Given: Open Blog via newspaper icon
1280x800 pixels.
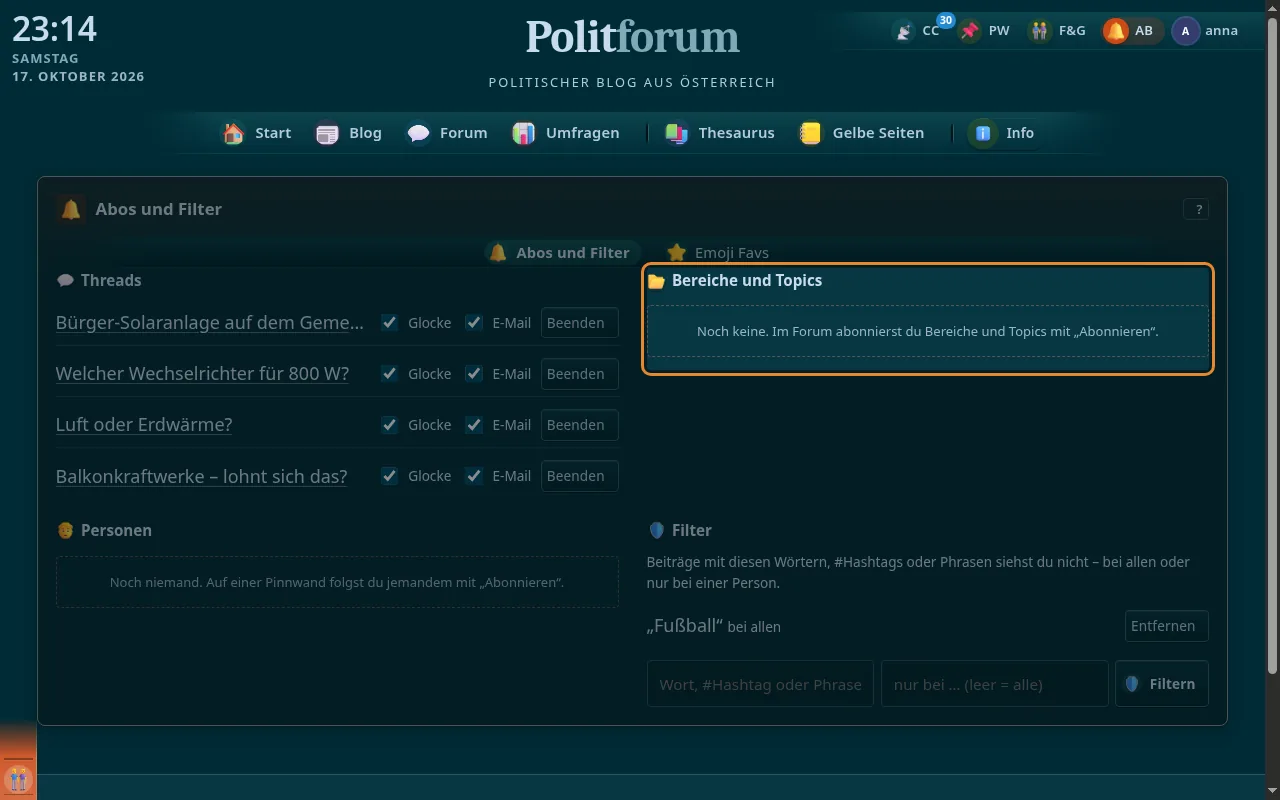Looking at the screenshot, I should click(x=327, y=133).
